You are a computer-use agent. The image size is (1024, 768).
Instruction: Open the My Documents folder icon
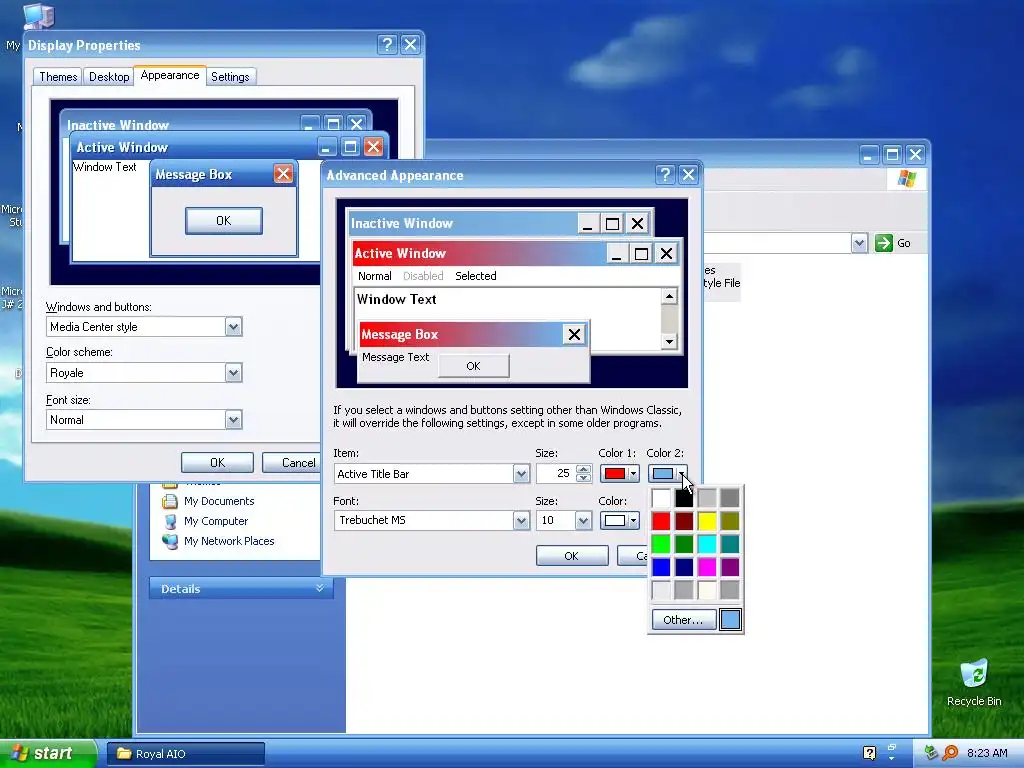tap(170, 501)
